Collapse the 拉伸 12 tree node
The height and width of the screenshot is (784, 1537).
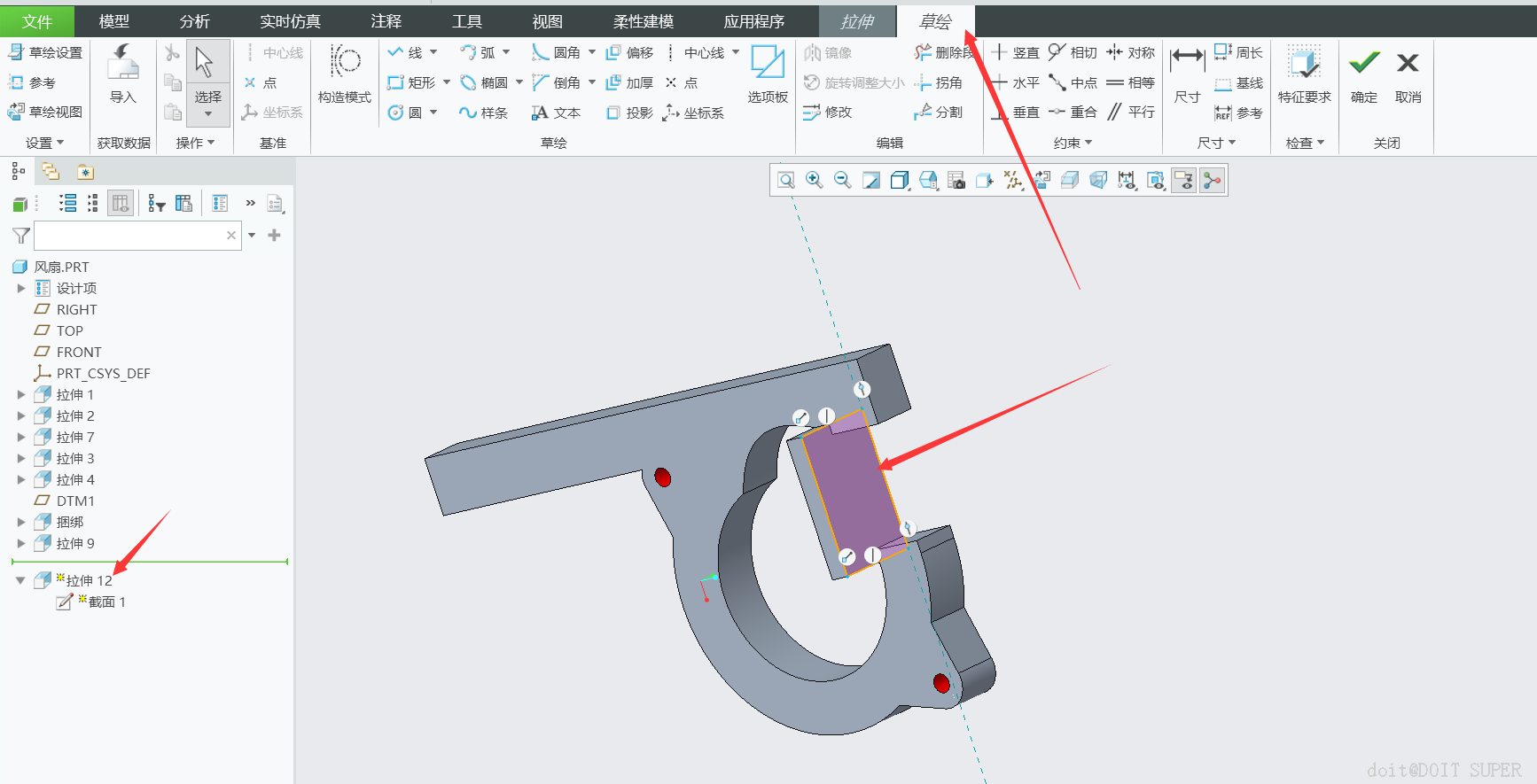pyautogui.click(x=20, y=581)
